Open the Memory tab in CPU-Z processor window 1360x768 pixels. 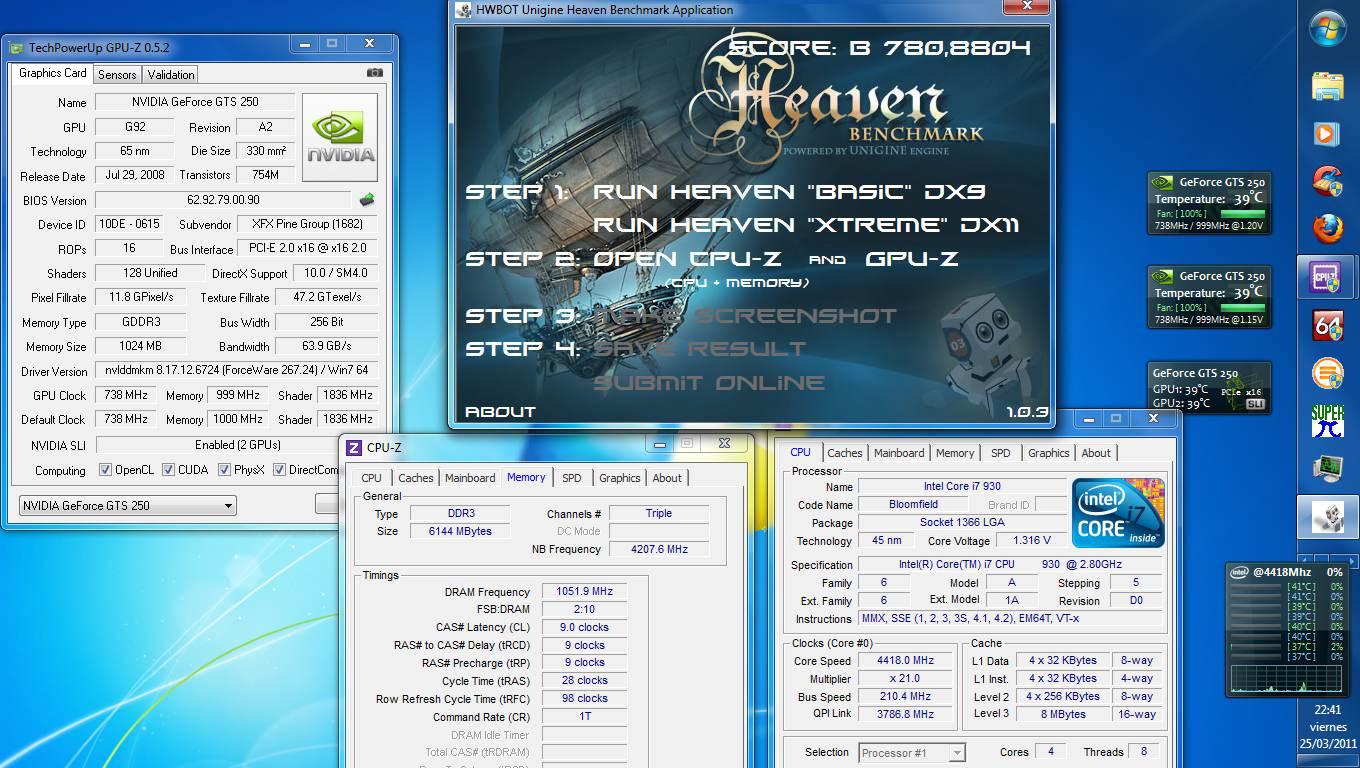[955, 453]
